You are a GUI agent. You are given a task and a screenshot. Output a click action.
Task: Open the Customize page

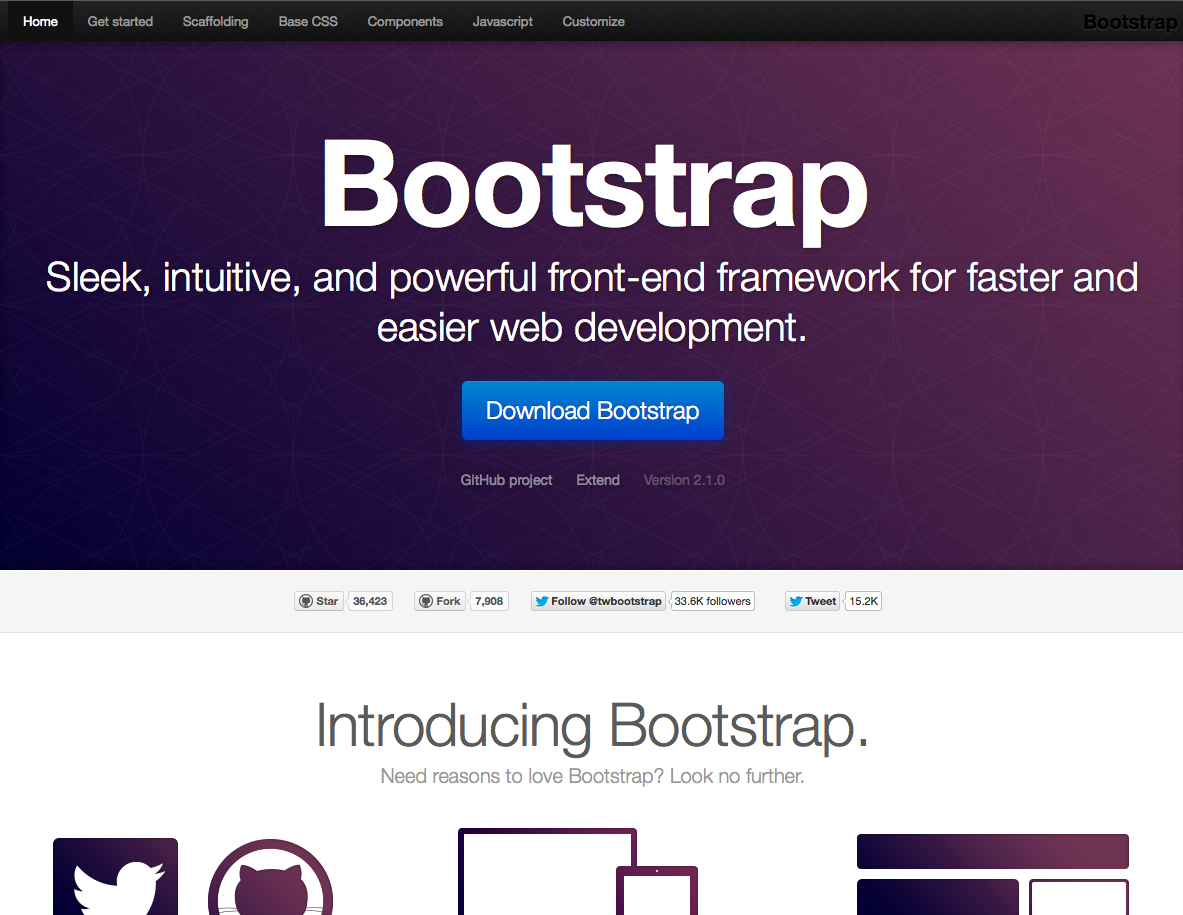[x=593, y=21]
